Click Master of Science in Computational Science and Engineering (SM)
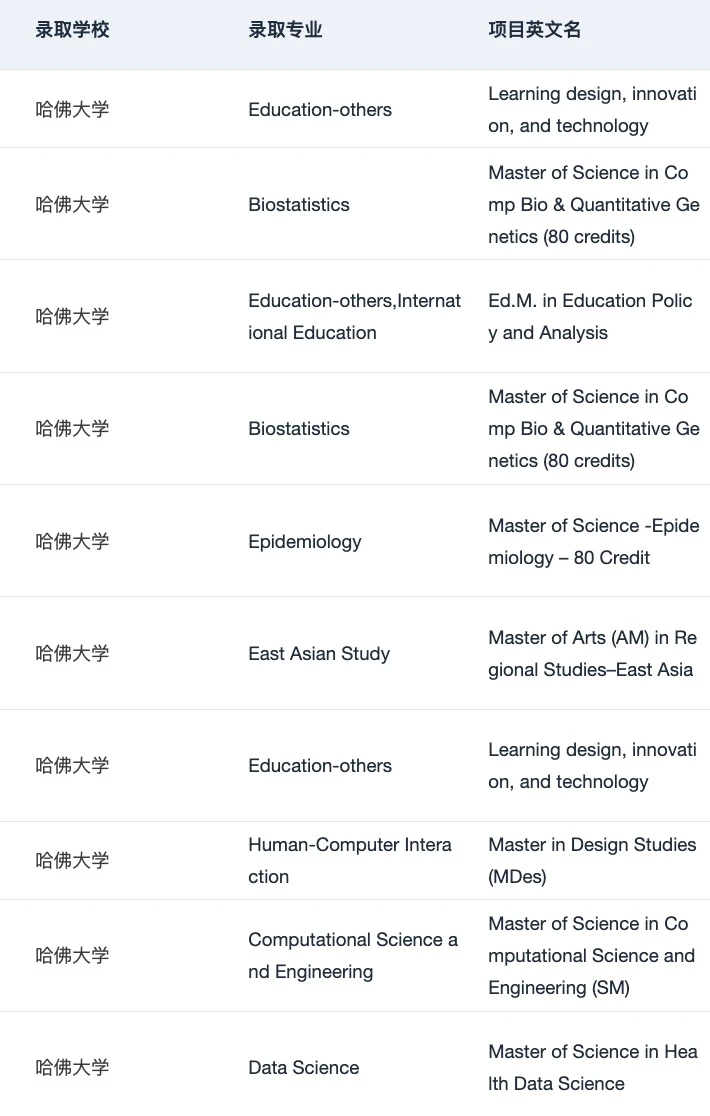This screenshot has height=1116, width=710. point(591,956)
